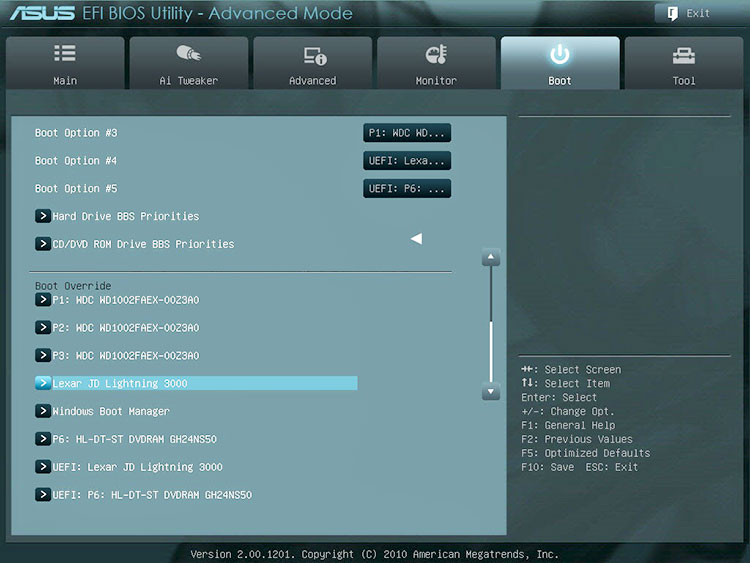Image resolution: width=750 pixels, height=563 pixels.
Task: Click the Ai Tweaker tab icon
Action: 188,54
